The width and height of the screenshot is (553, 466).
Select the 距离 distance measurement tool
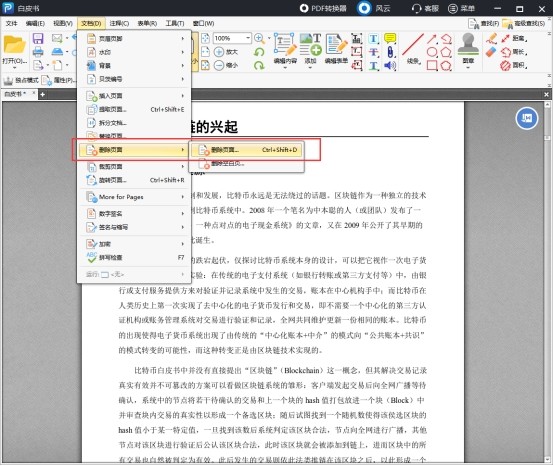coord(514,38)
